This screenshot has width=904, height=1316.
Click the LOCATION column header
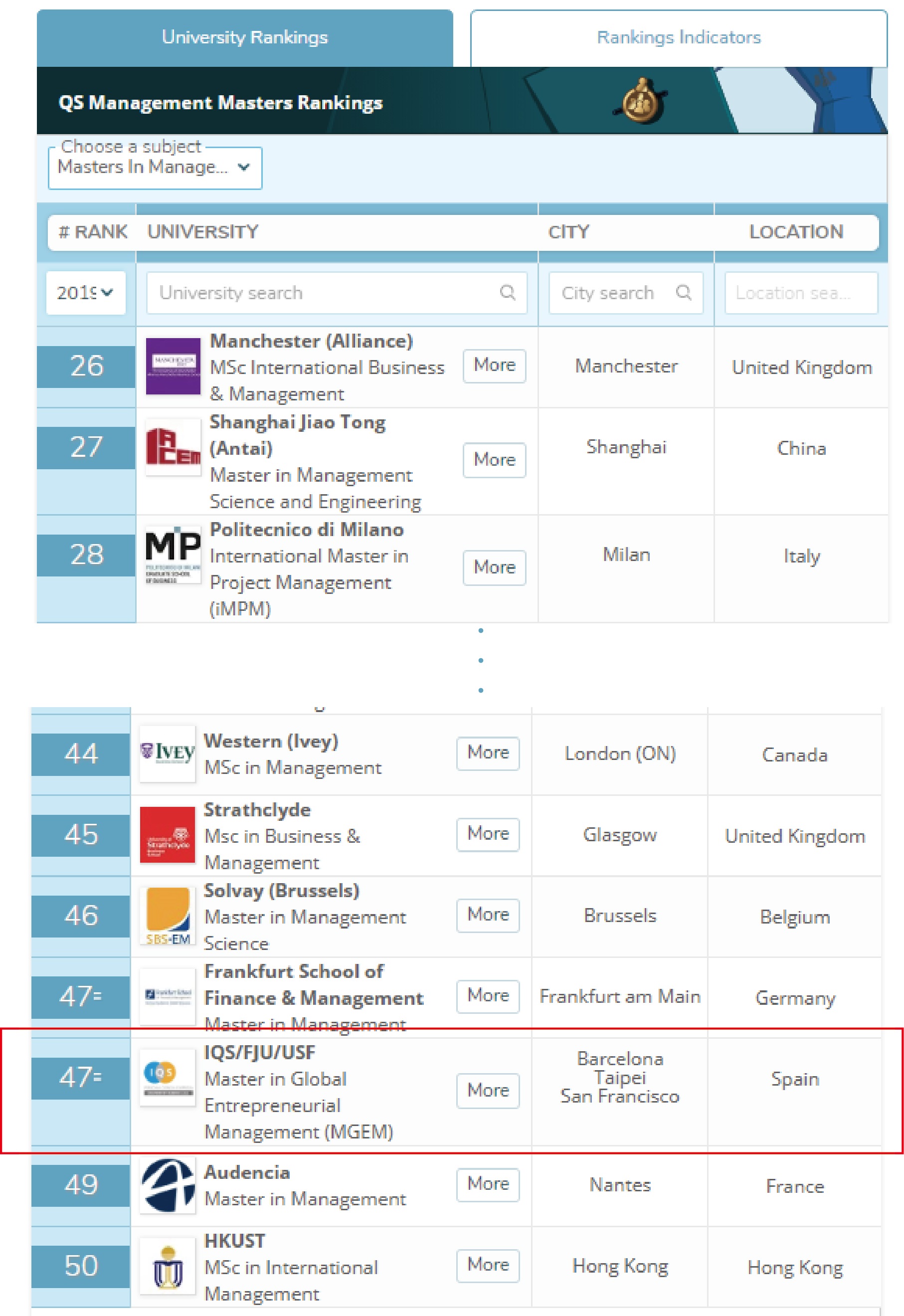796,232
